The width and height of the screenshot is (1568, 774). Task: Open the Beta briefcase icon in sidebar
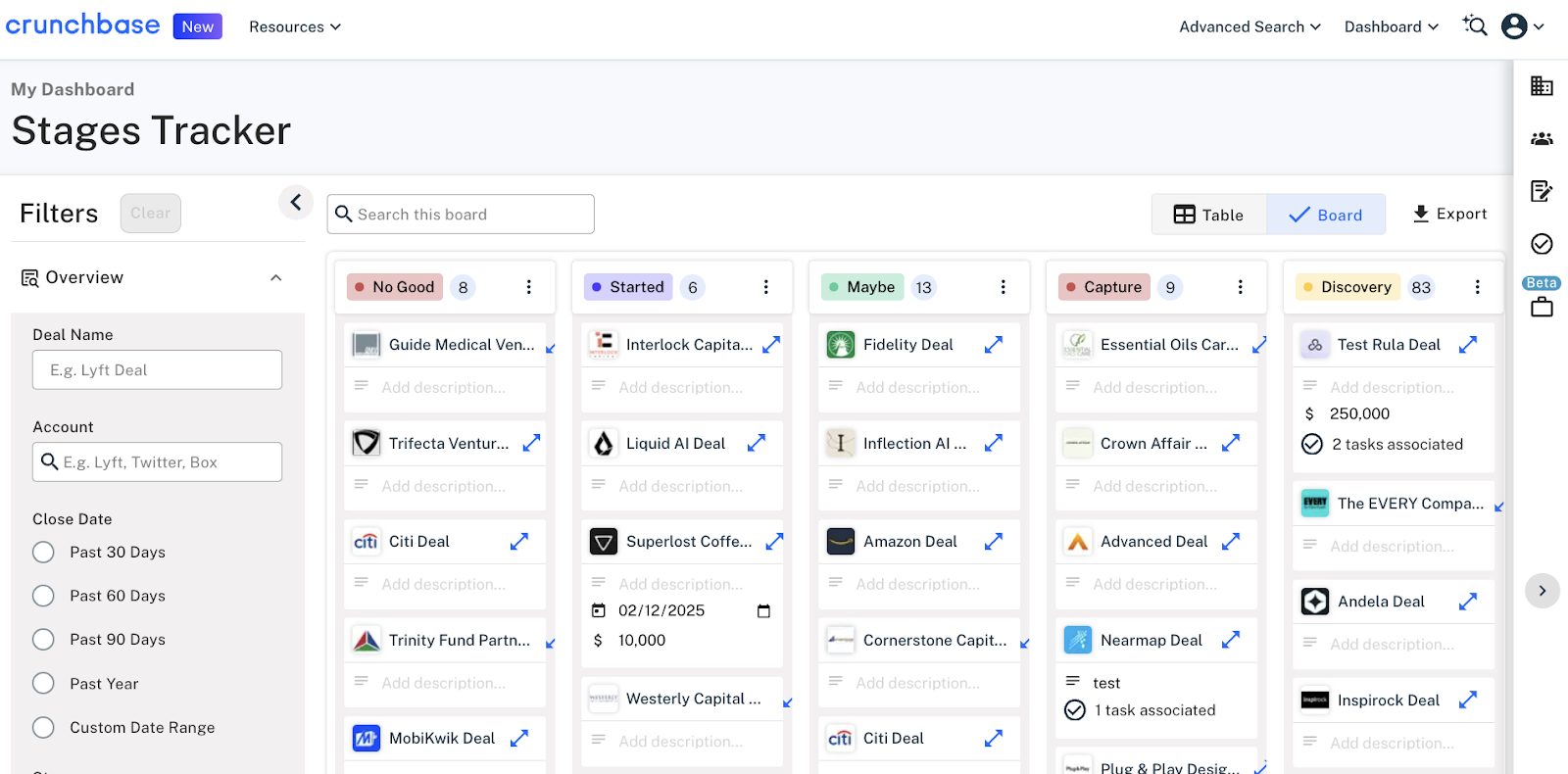(x=1542, y=307)
